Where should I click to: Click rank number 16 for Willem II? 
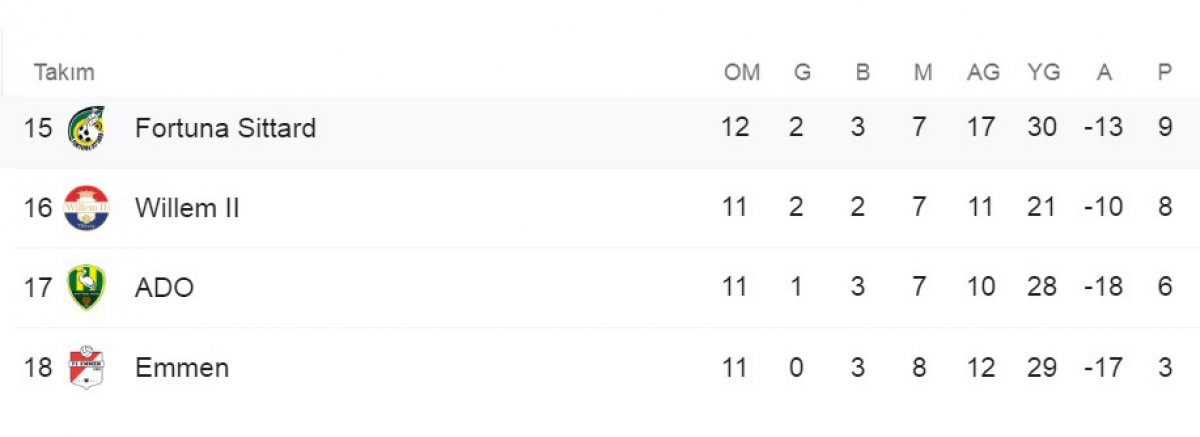(37, 208)
